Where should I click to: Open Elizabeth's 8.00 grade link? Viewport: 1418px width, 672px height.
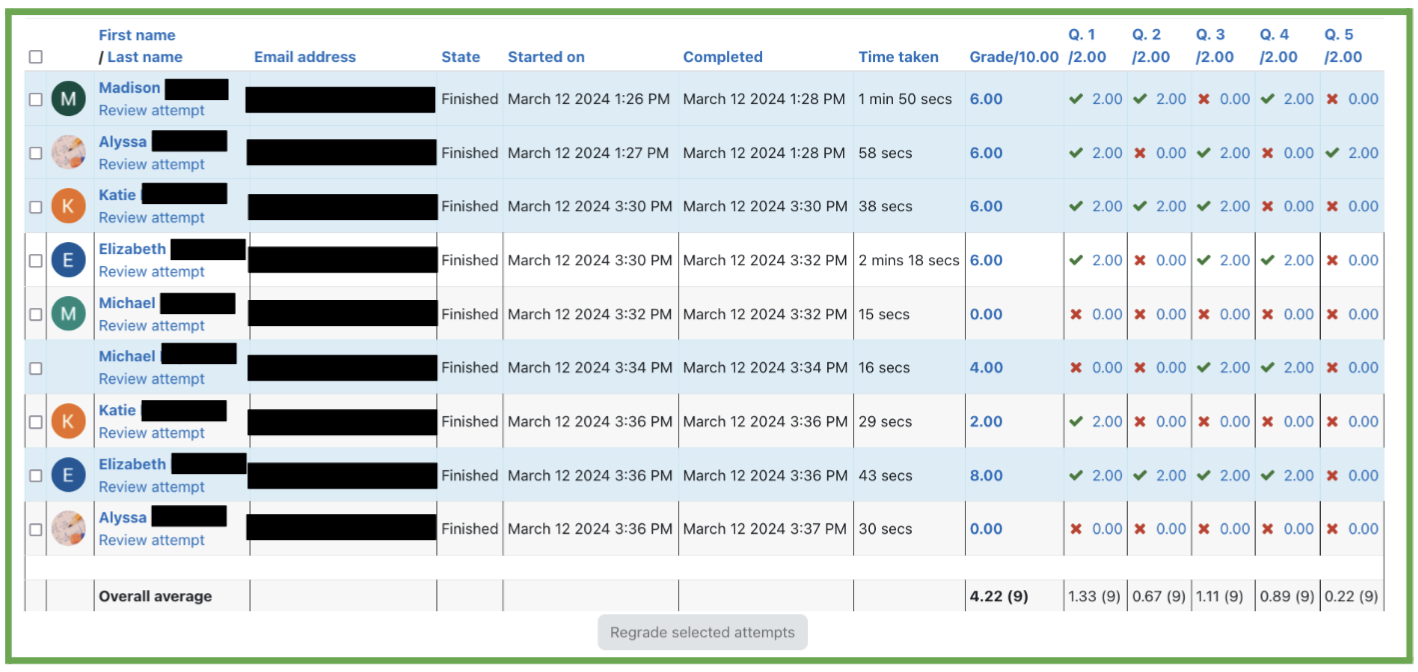(985, 476)
